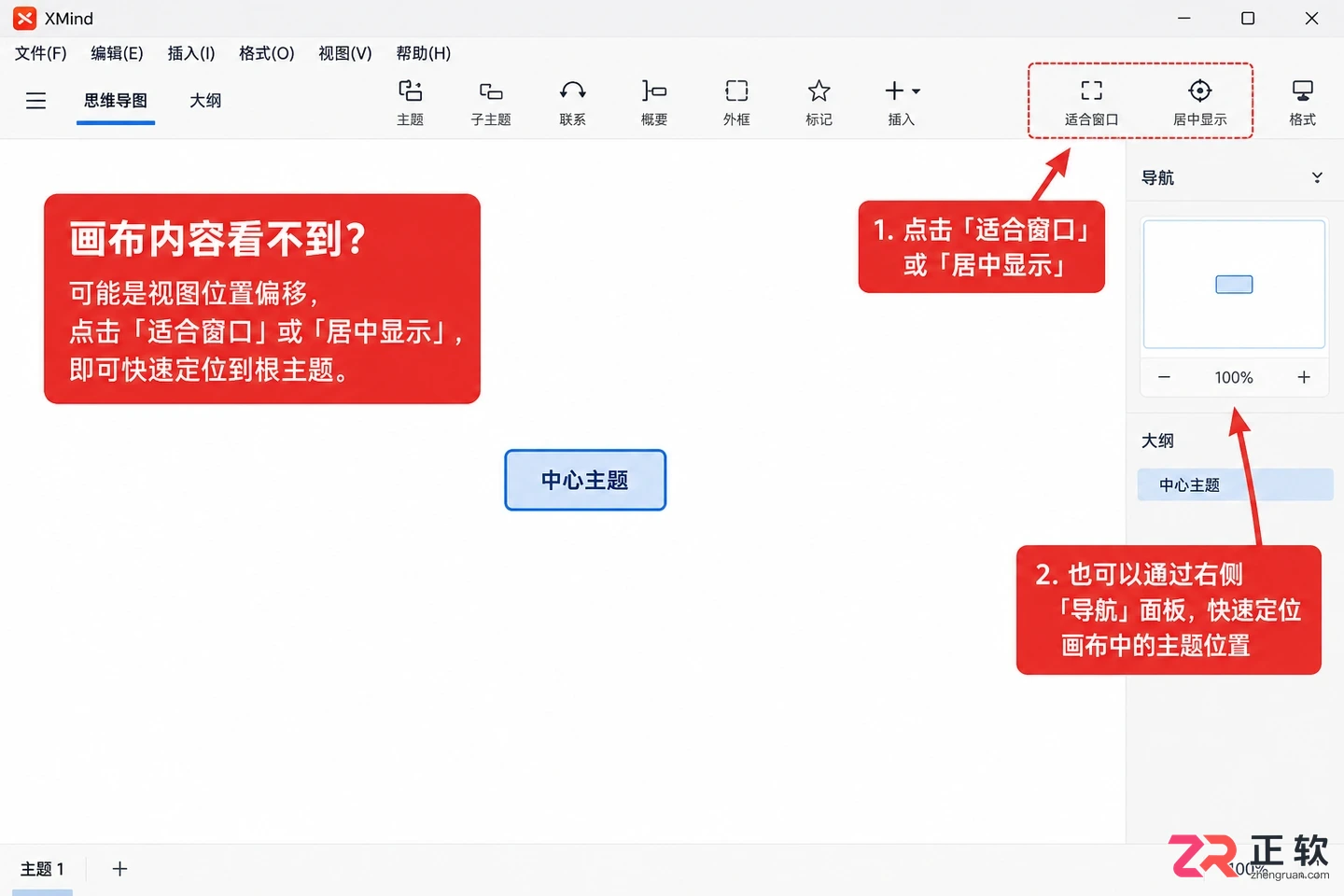The image size is (1344, 896).
Task: Select 中心主题 in outline list
Action: point(1235,484)
